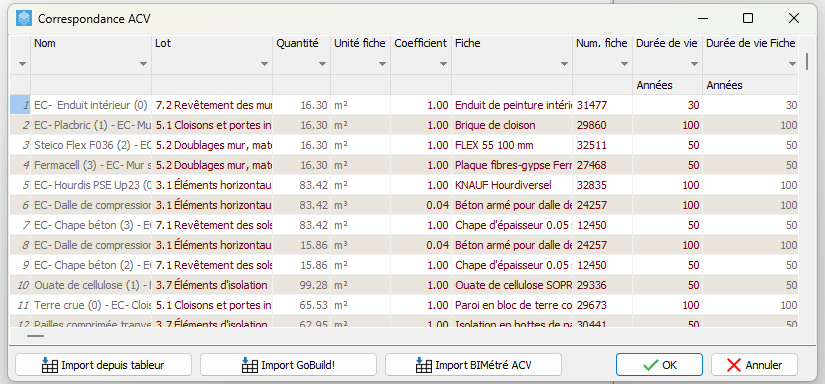Click fiche number cell '29336'
825x384 pixels.
point(602,285)
